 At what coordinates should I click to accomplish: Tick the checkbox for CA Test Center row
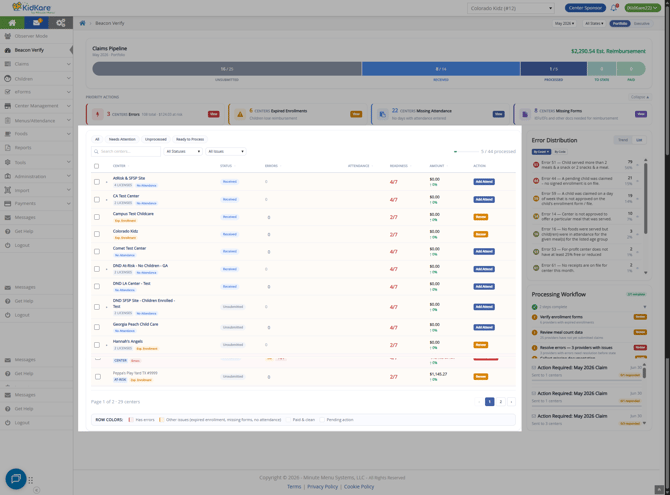(97, 200)
